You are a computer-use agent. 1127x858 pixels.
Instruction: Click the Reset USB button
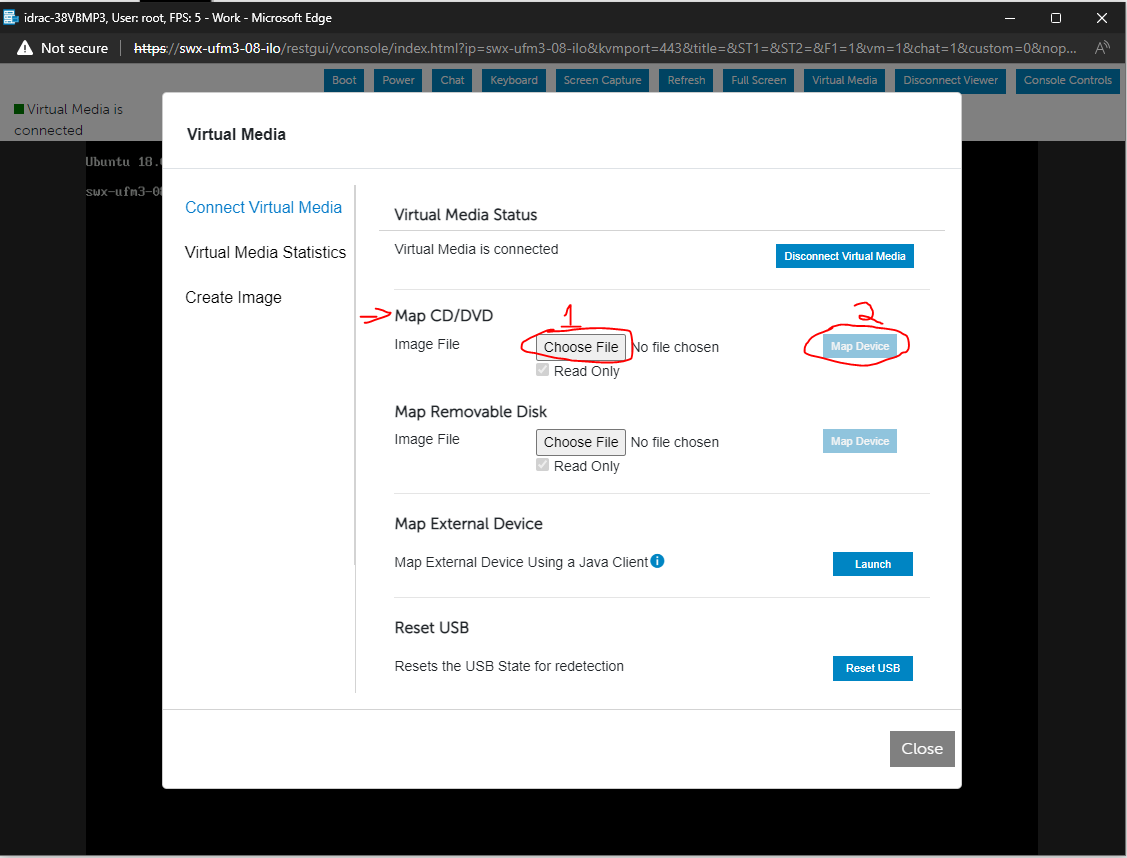[x=872, y=668]
